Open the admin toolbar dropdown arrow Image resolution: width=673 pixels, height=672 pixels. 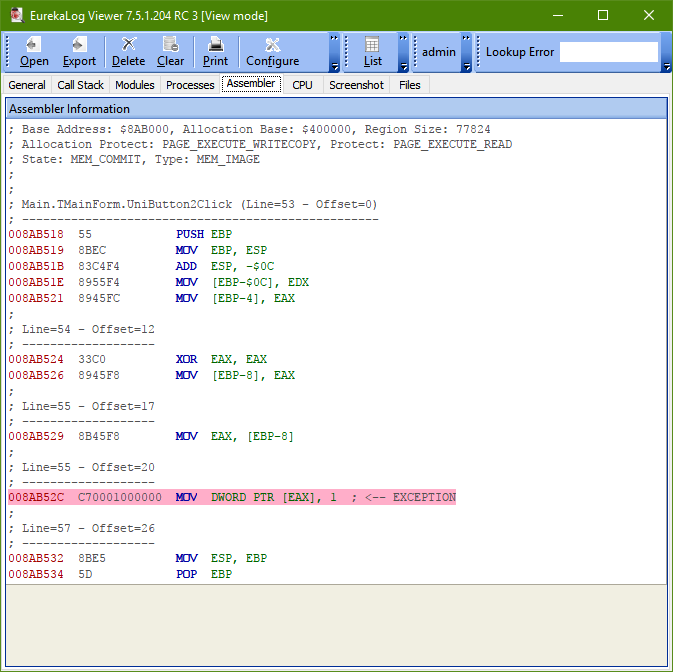click(x=467, y=67)
